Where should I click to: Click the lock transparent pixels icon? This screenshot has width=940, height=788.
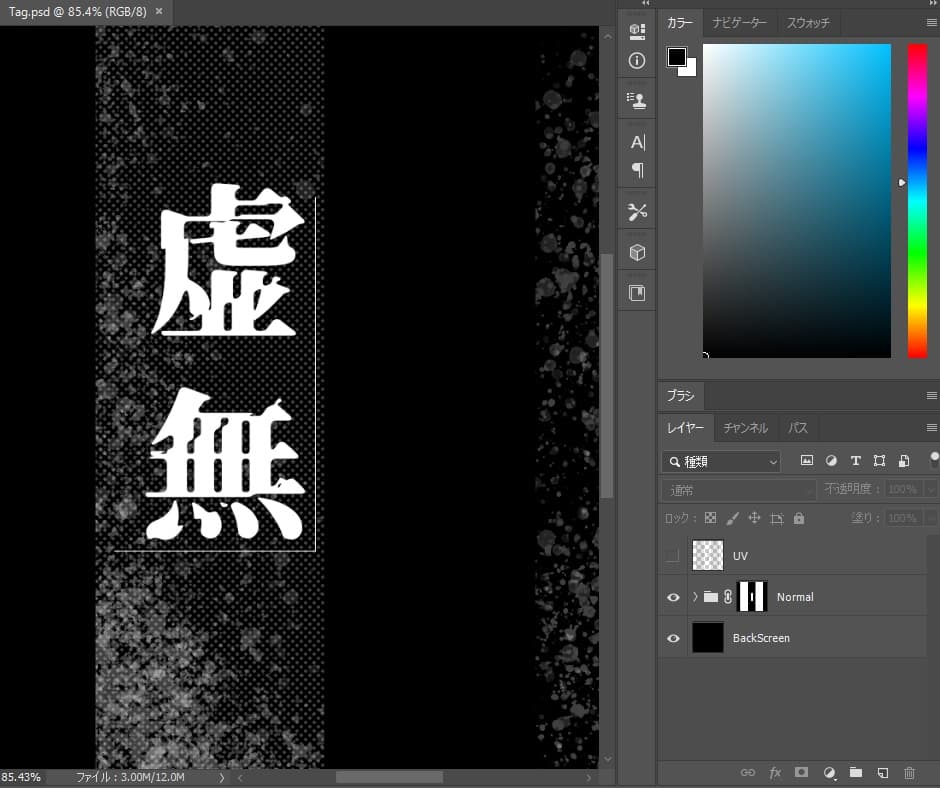pyautogui.click(x=712, y=518)
